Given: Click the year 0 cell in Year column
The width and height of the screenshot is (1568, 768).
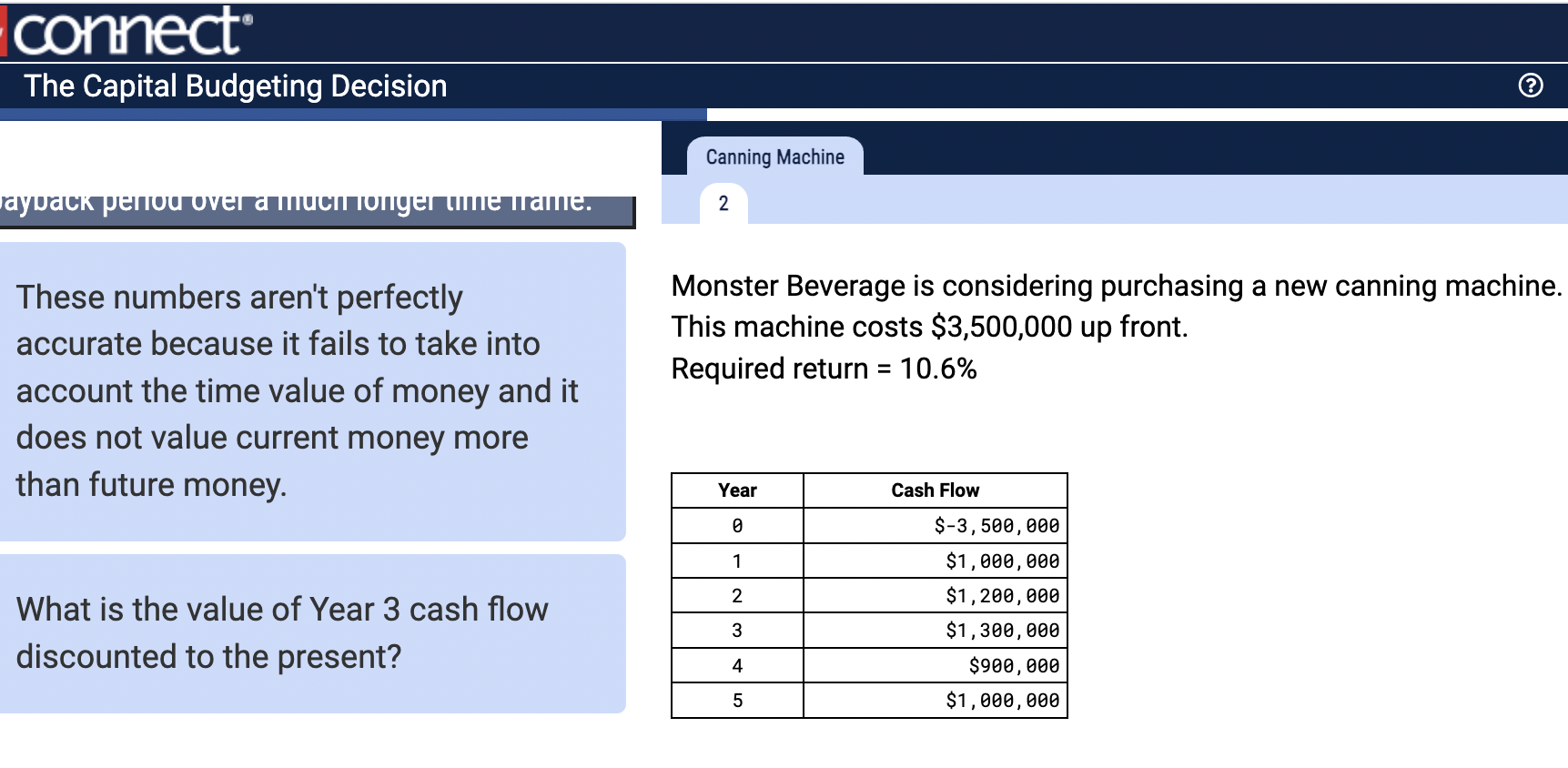Looking at the screenshot, I should pos(737,526).
